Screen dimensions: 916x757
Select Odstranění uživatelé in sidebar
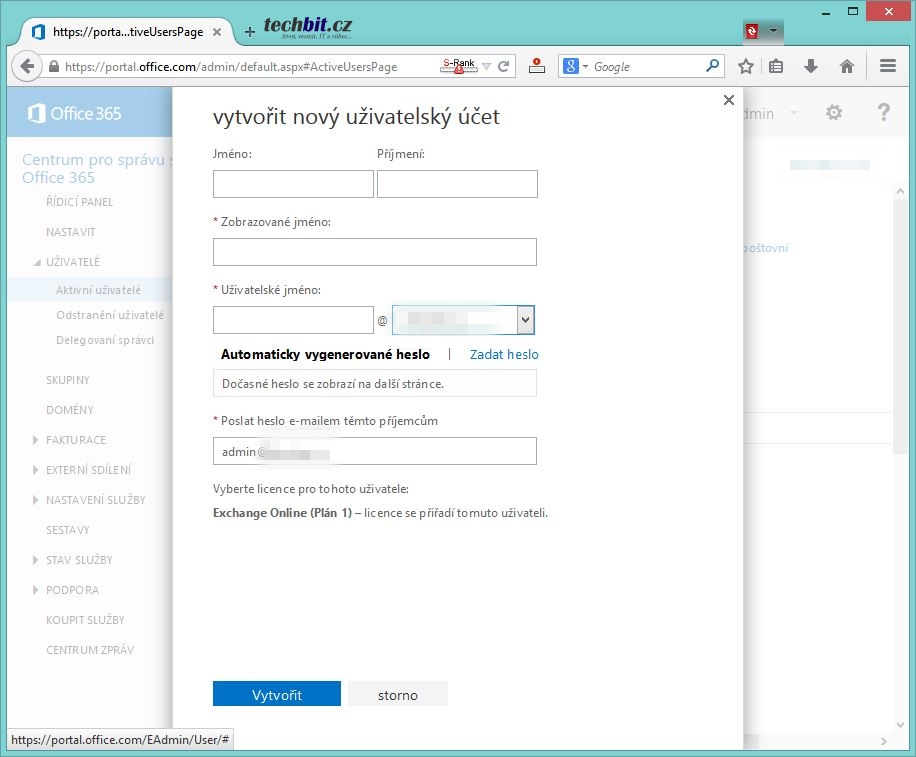coord(110,315)
